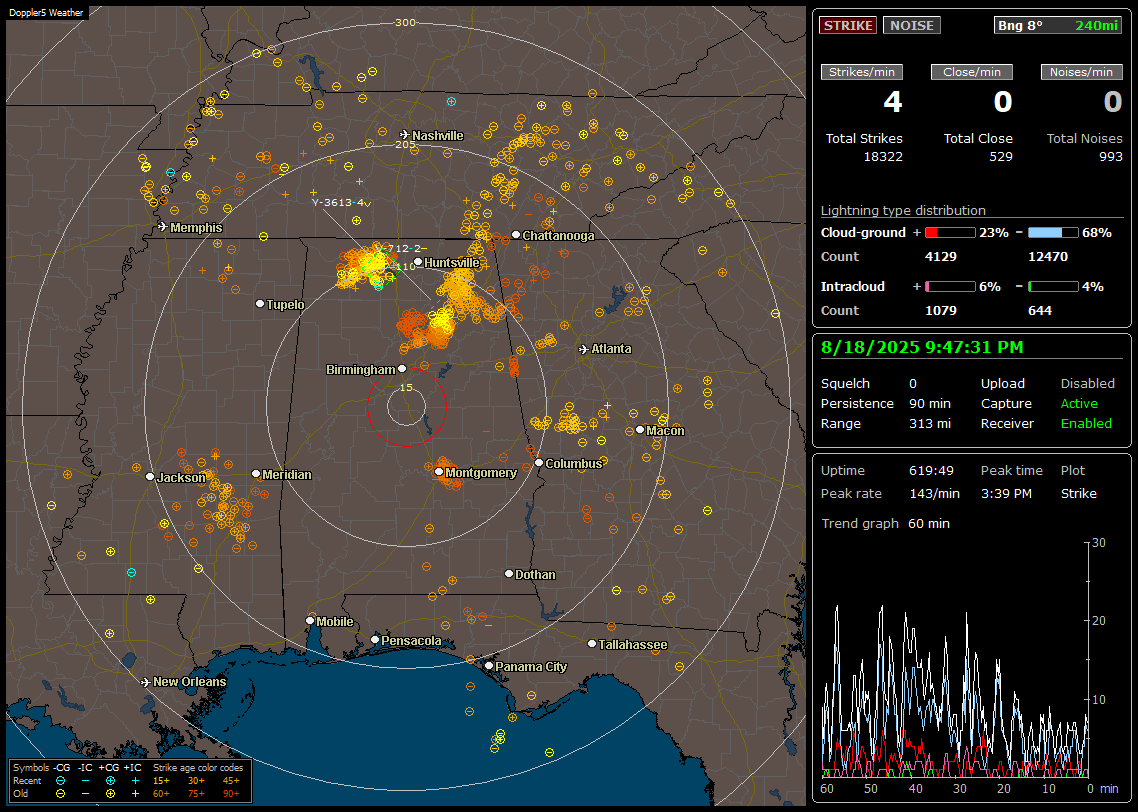Click the Panama City marker dot
The width and height of the screenshot is (1138, 812).
click(489, 665)
